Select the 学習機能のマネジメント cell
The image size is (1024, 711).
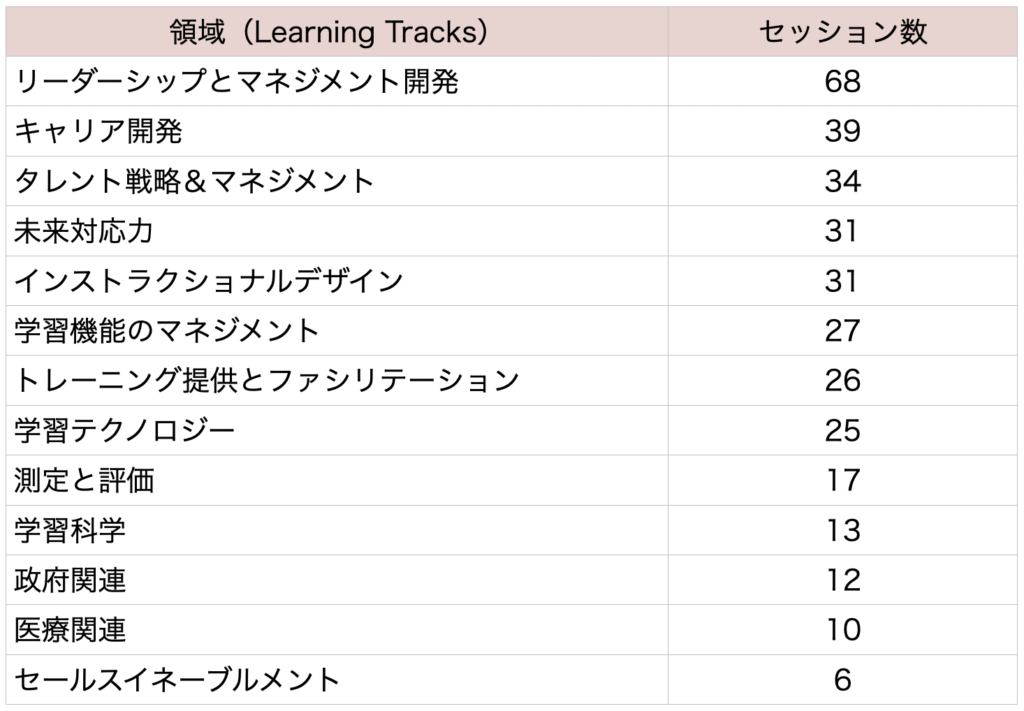tap(337, 330)
